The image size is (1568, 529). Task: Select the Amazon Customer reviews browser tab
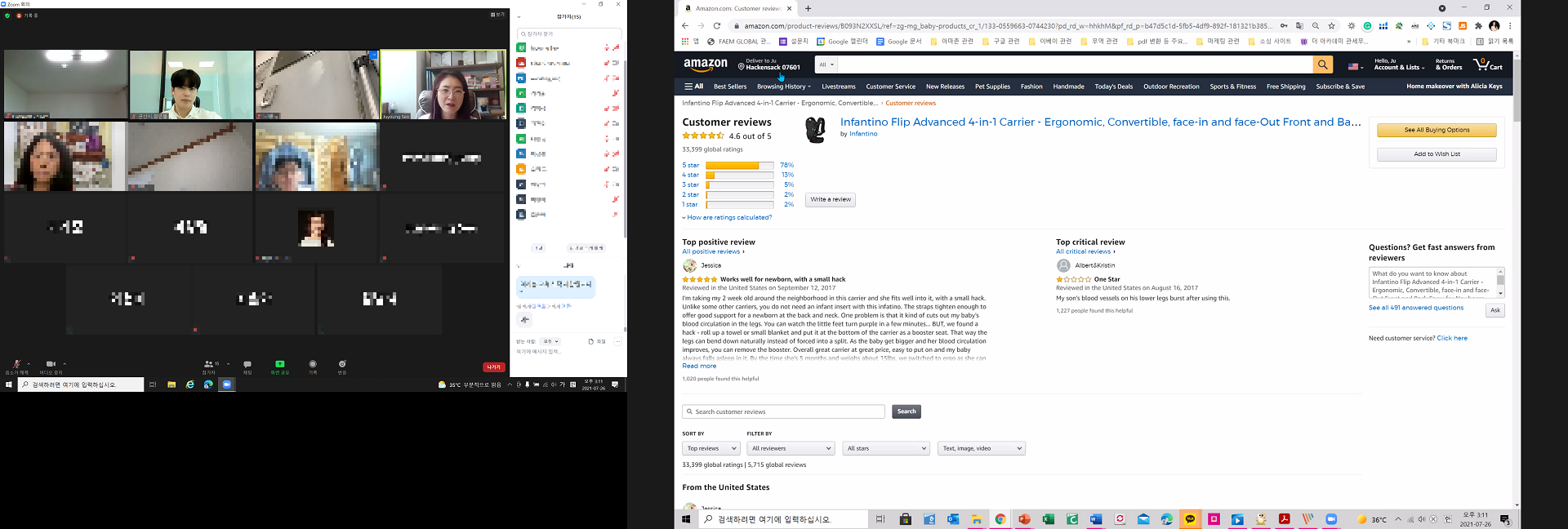[x=737, y=8]
